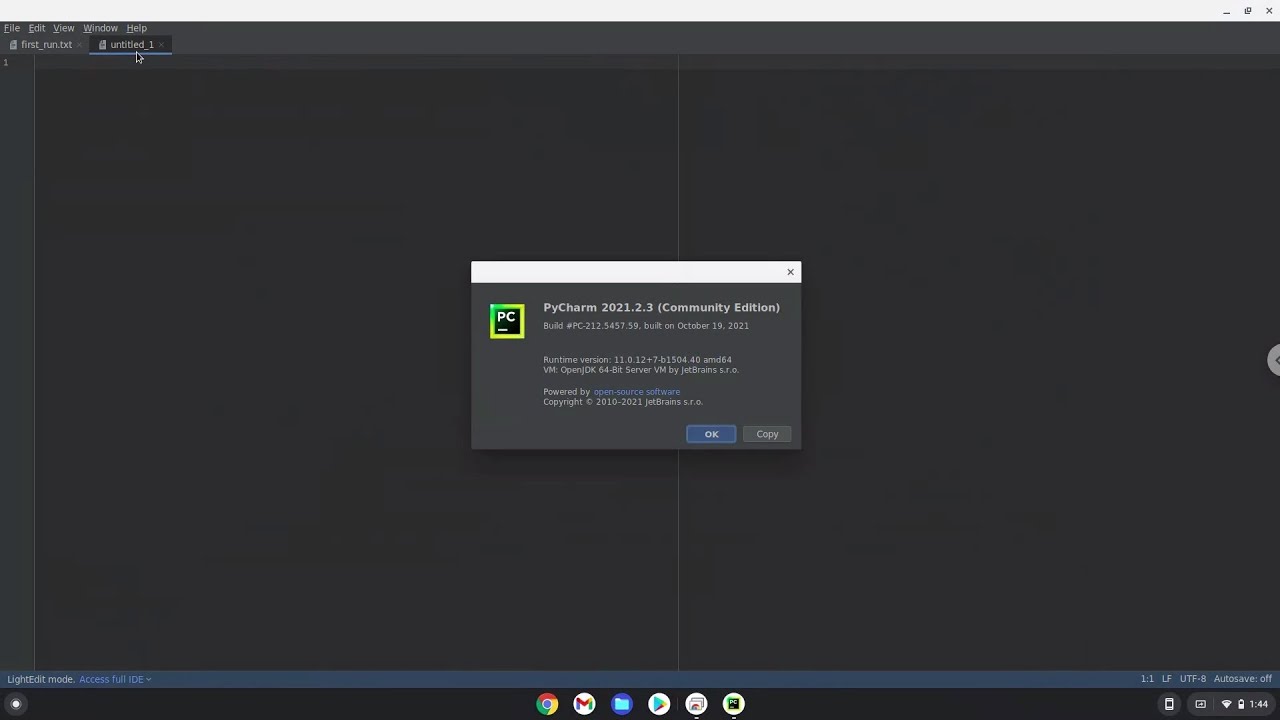Click the Copyright JetBrains line
This screenshot has width=1280, height=720.
click(x=623, y=402)
